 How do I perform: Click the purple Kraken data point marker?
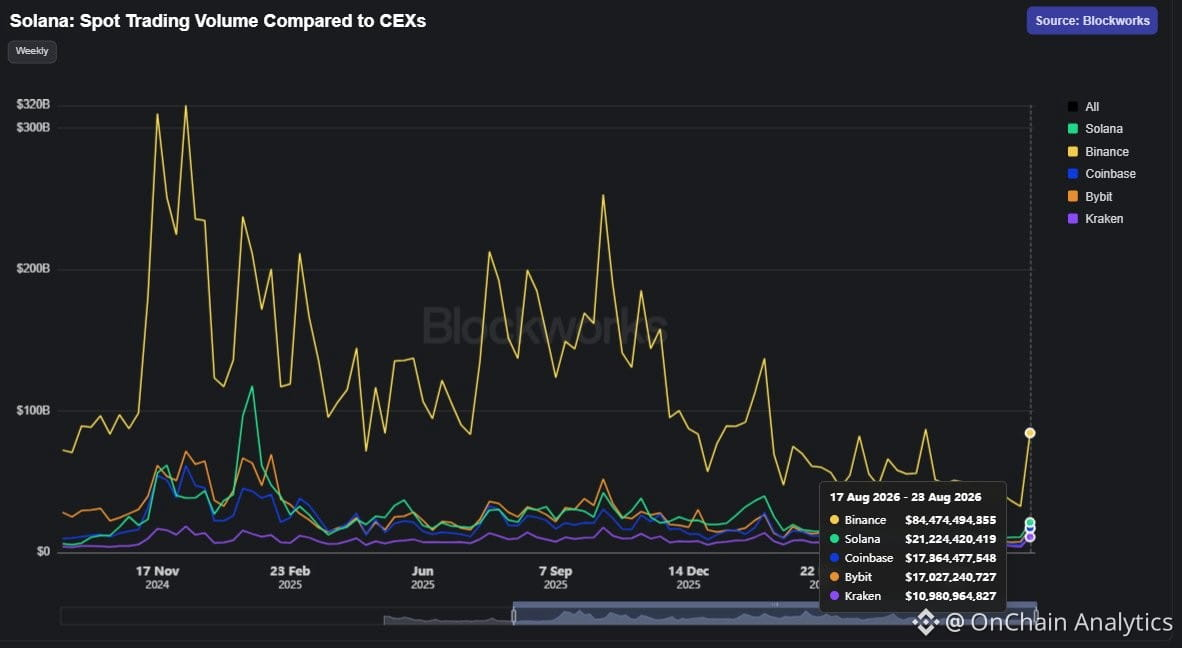[1030, 537]
